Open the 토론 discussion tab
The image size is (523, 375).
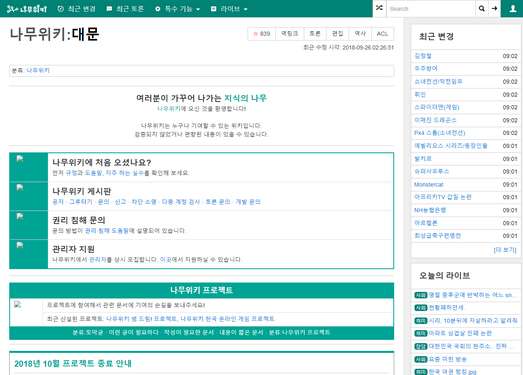tap(315, 34)
